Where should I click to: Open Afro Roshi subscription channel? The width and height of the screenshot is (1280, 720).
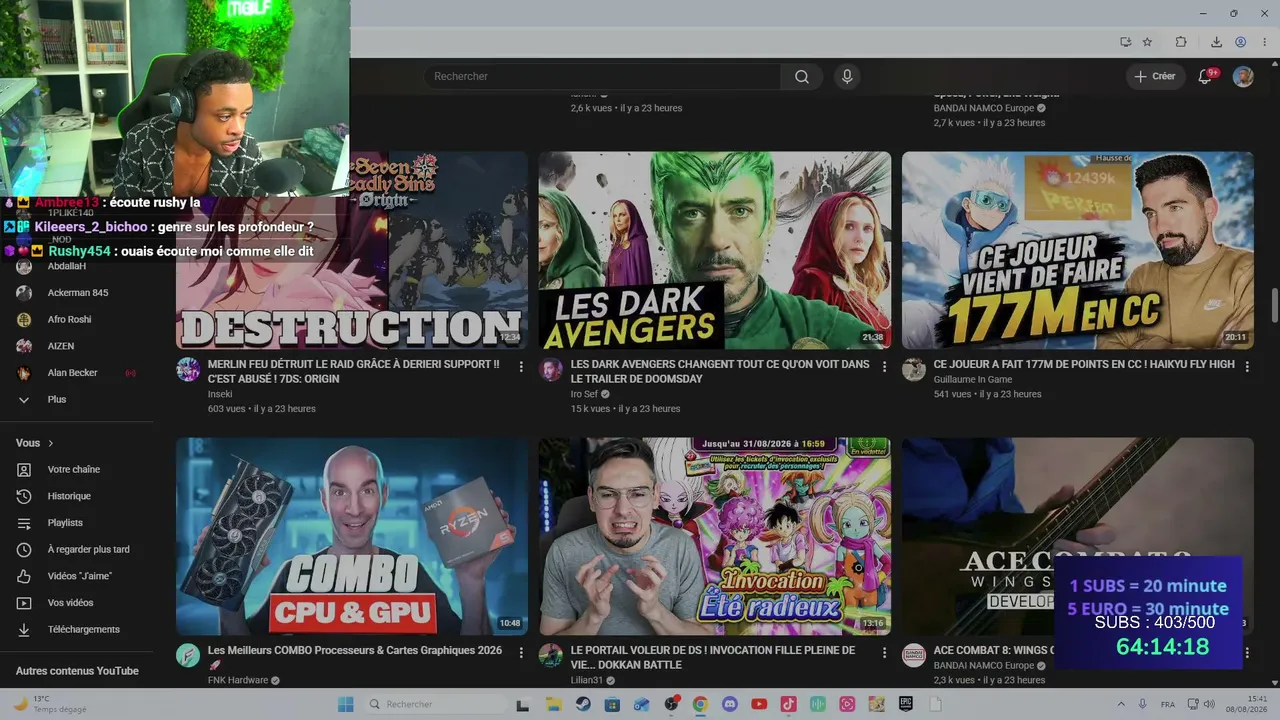[70, 319]
